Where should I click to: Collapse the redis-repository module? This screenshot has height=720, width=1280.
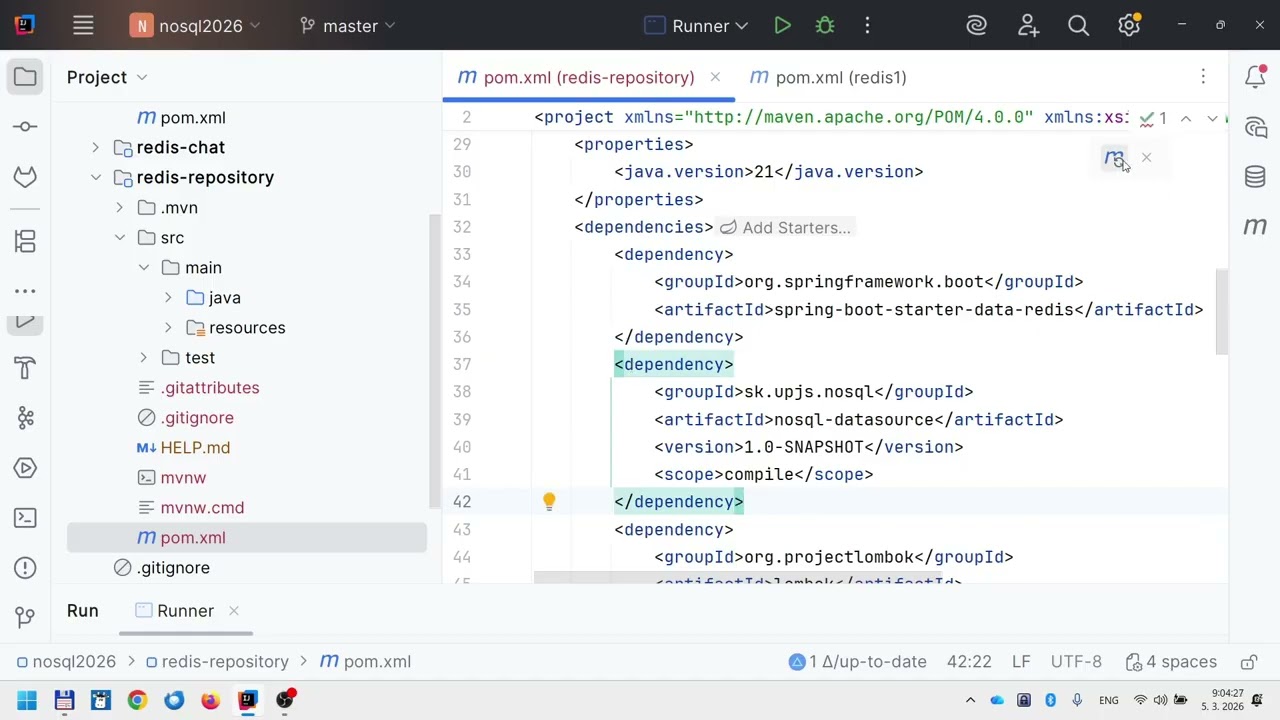click(x=95, y=177)
